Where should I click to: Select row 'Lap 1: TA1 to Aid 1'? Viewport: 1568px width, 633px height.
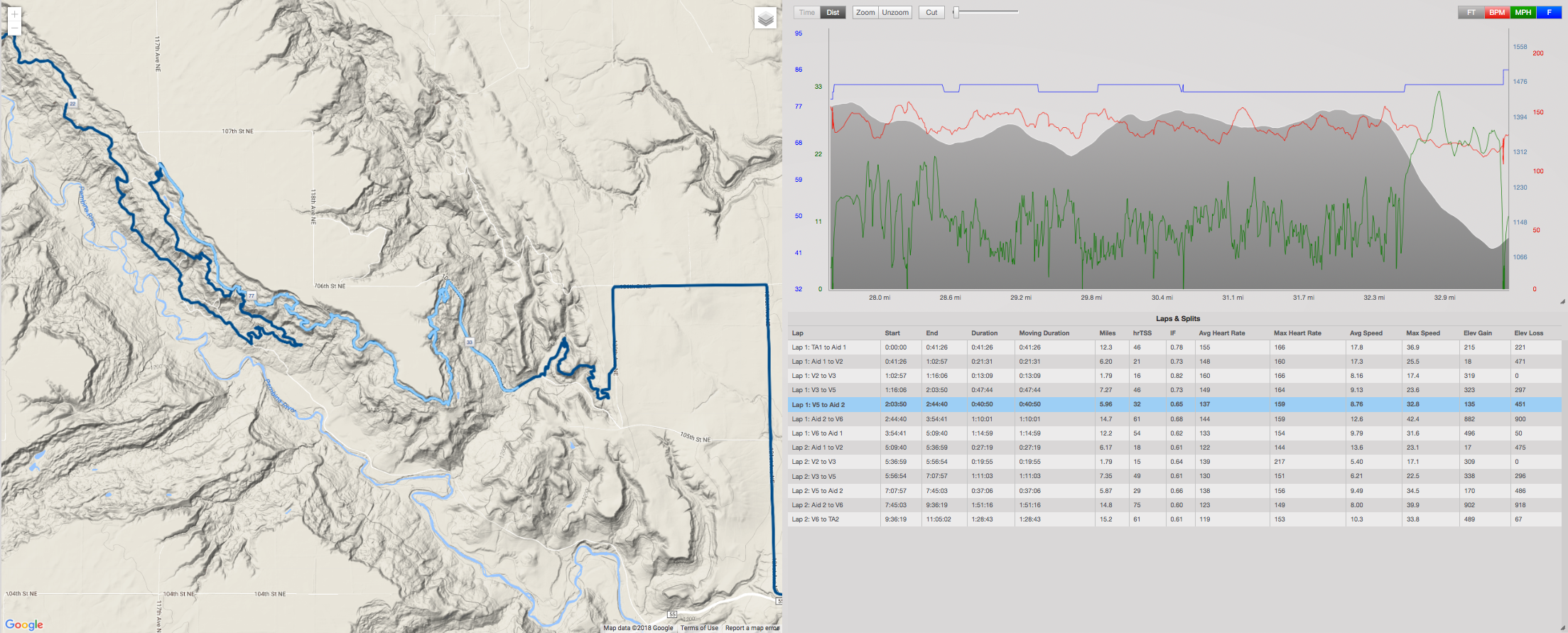[1174, 347]
